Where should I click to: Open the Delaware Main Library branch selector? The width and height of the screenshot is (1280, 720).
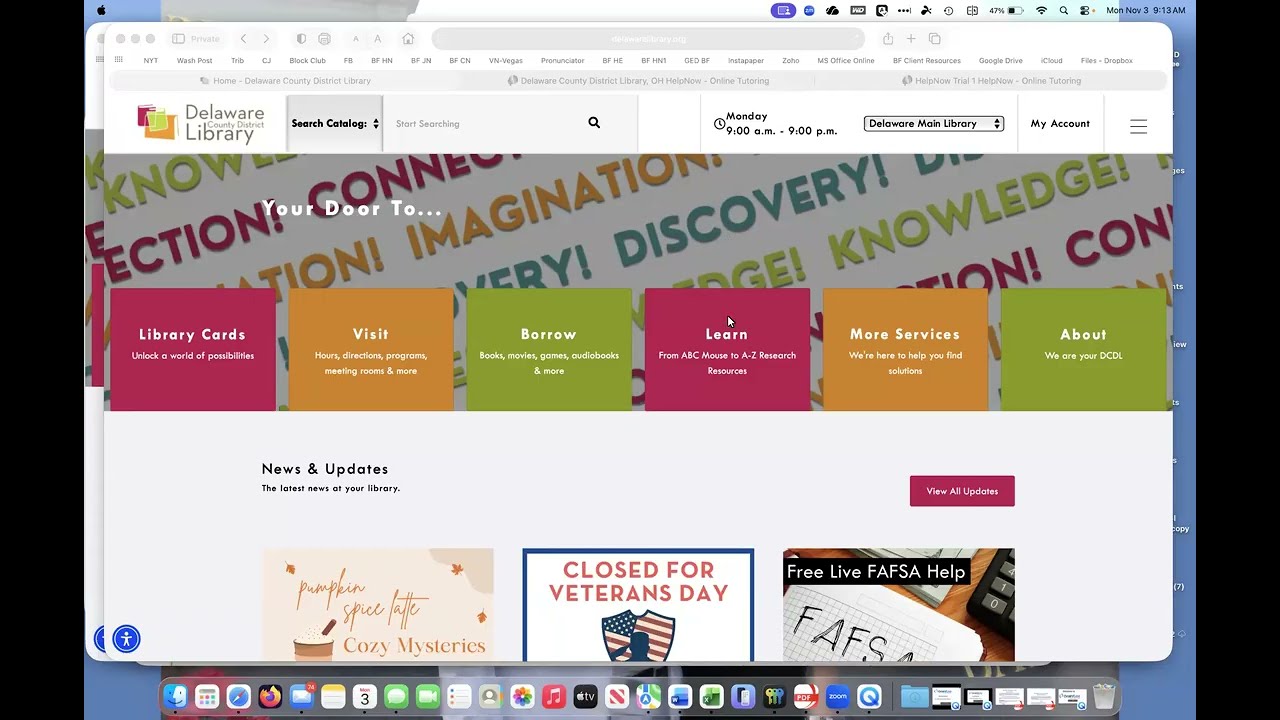tap(934, 123)
